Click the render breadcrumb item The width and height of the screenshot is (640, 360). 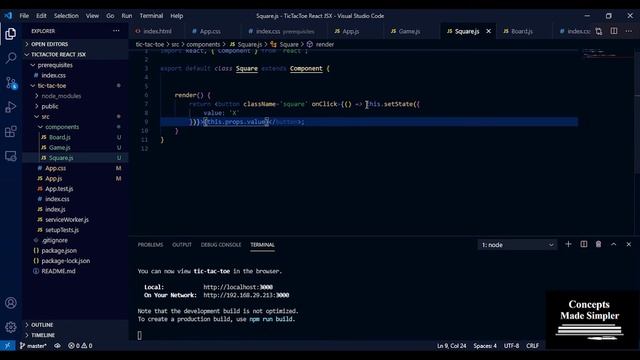(x=320, y=44)
